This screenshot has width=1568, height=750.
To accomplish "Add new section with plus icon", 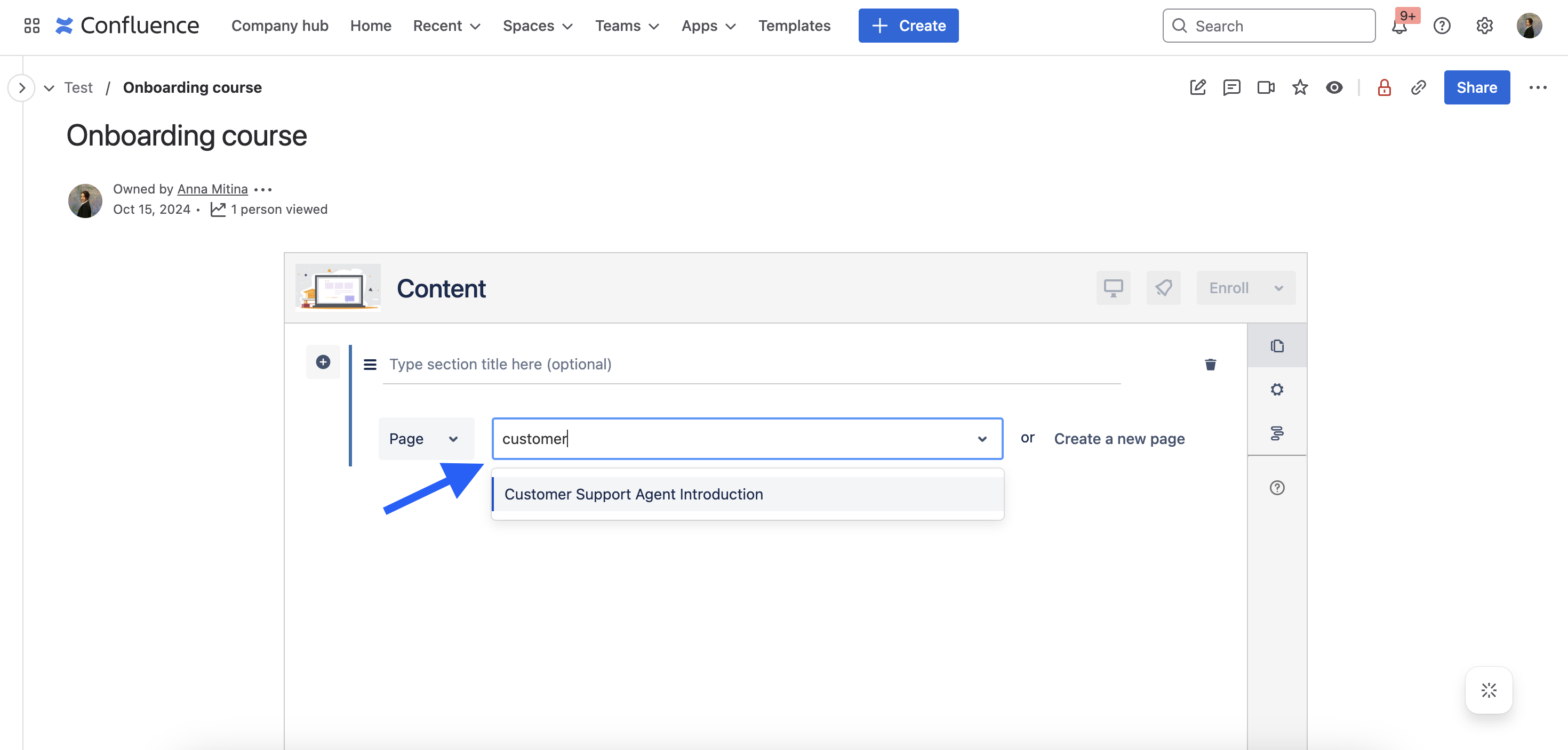I will click(323, 362).
